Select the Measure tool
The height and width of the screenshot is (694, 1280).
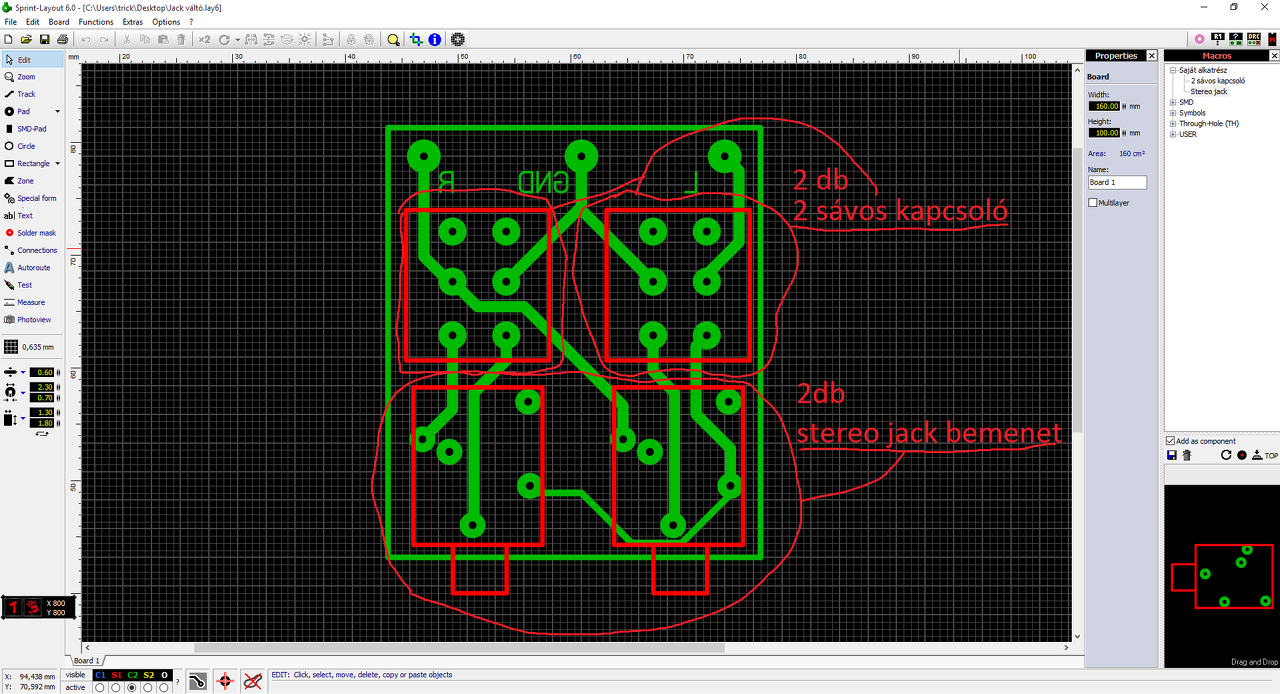tap(30, 302)
